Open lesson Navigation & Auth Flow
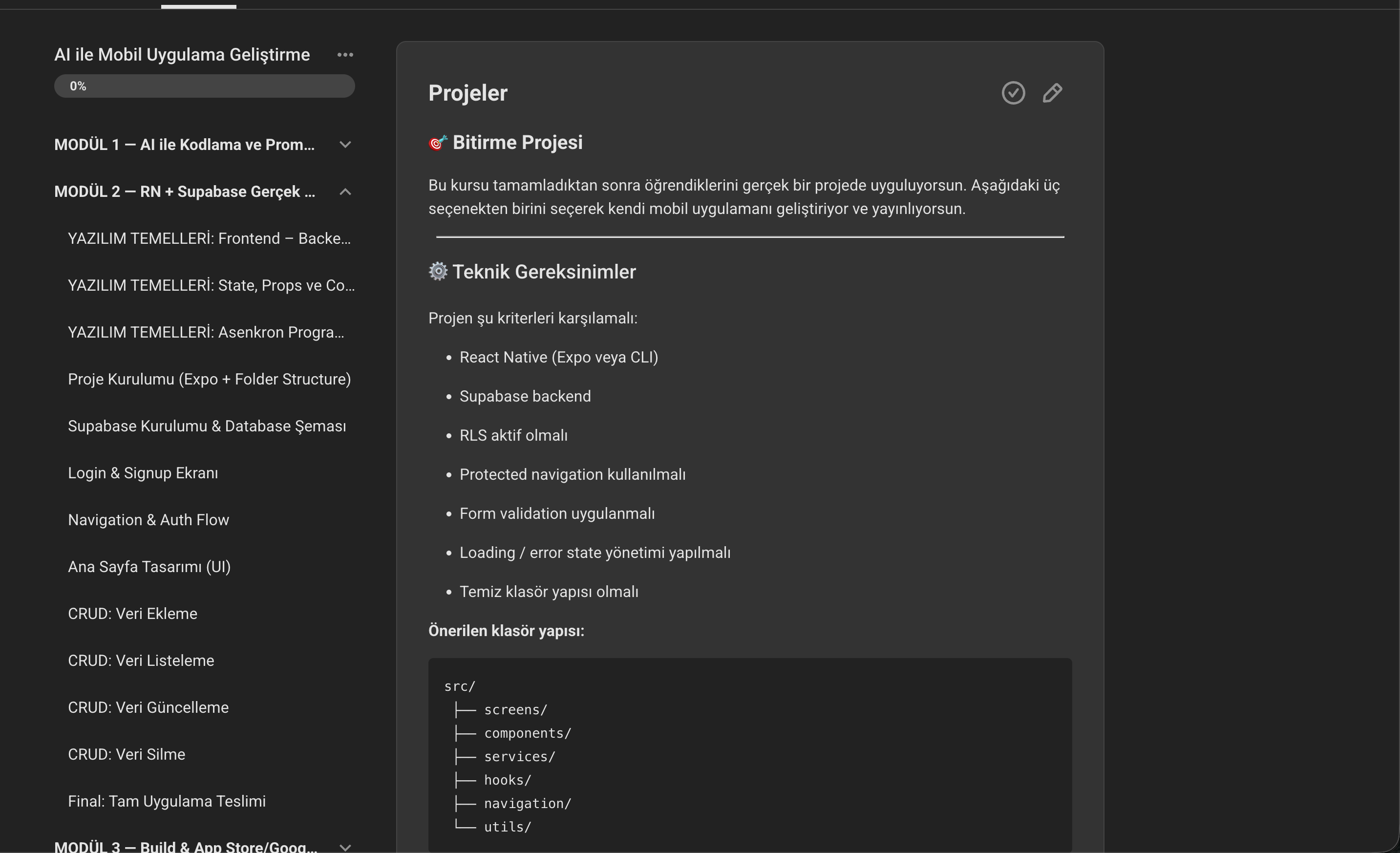Viewport: 1400px width, 853px height. (148, 519)
